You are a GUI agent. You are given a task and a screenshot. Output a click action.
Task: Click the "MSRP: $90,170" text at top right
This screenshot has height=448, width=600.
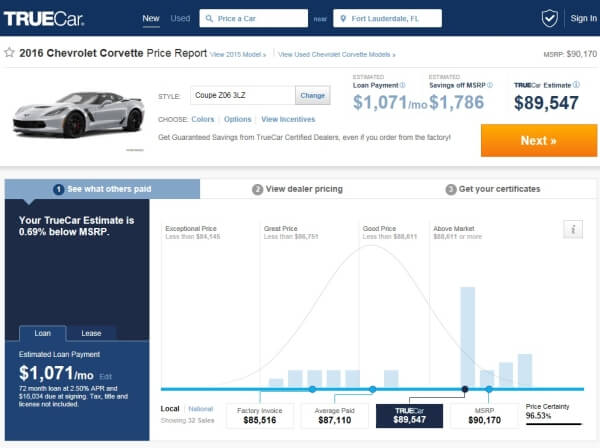pos(570,54)
